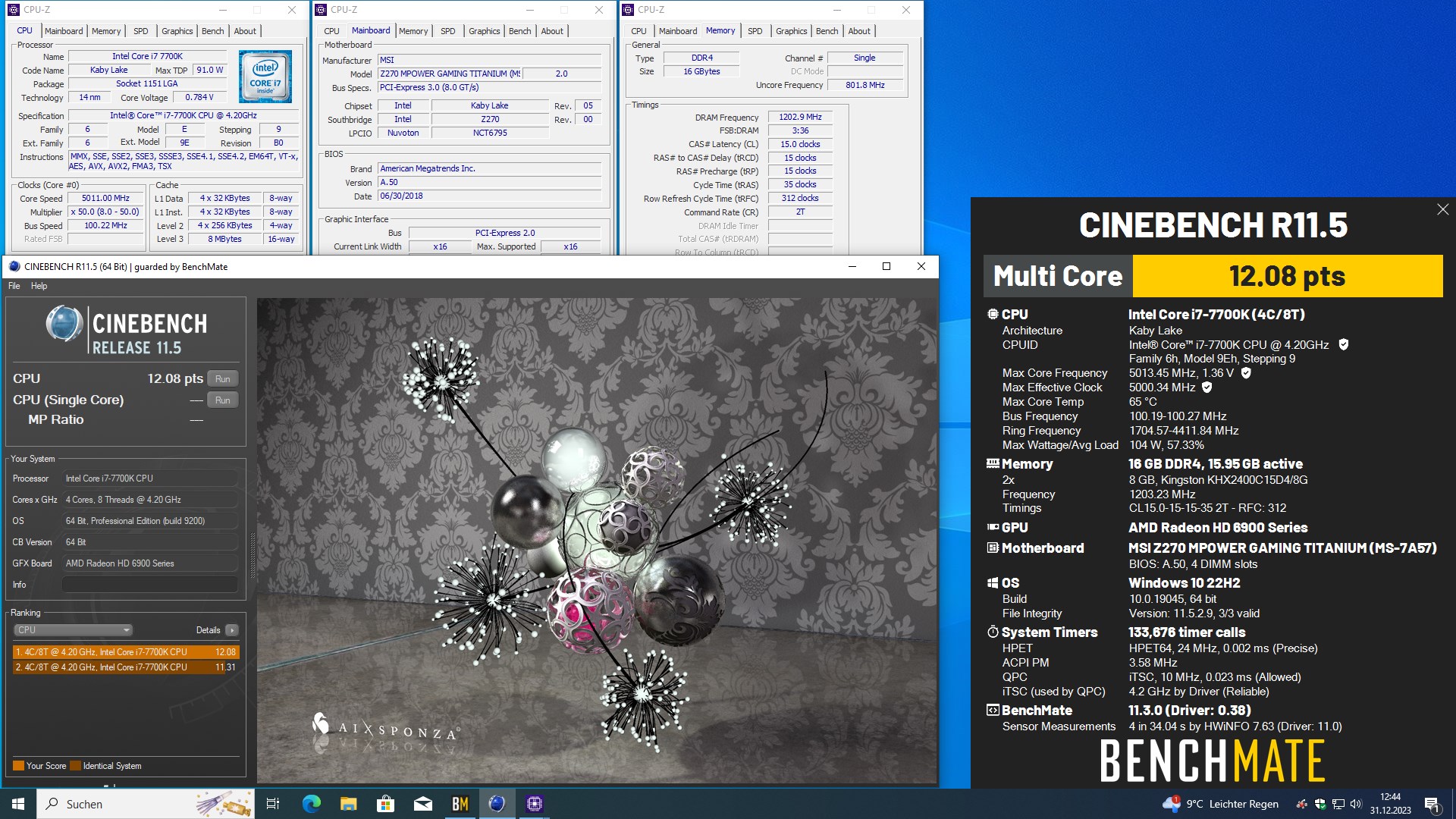1456x819 pixels.
Task: Click the Windows OS icon in BenchMate panel
Action: tap(992, 582)
